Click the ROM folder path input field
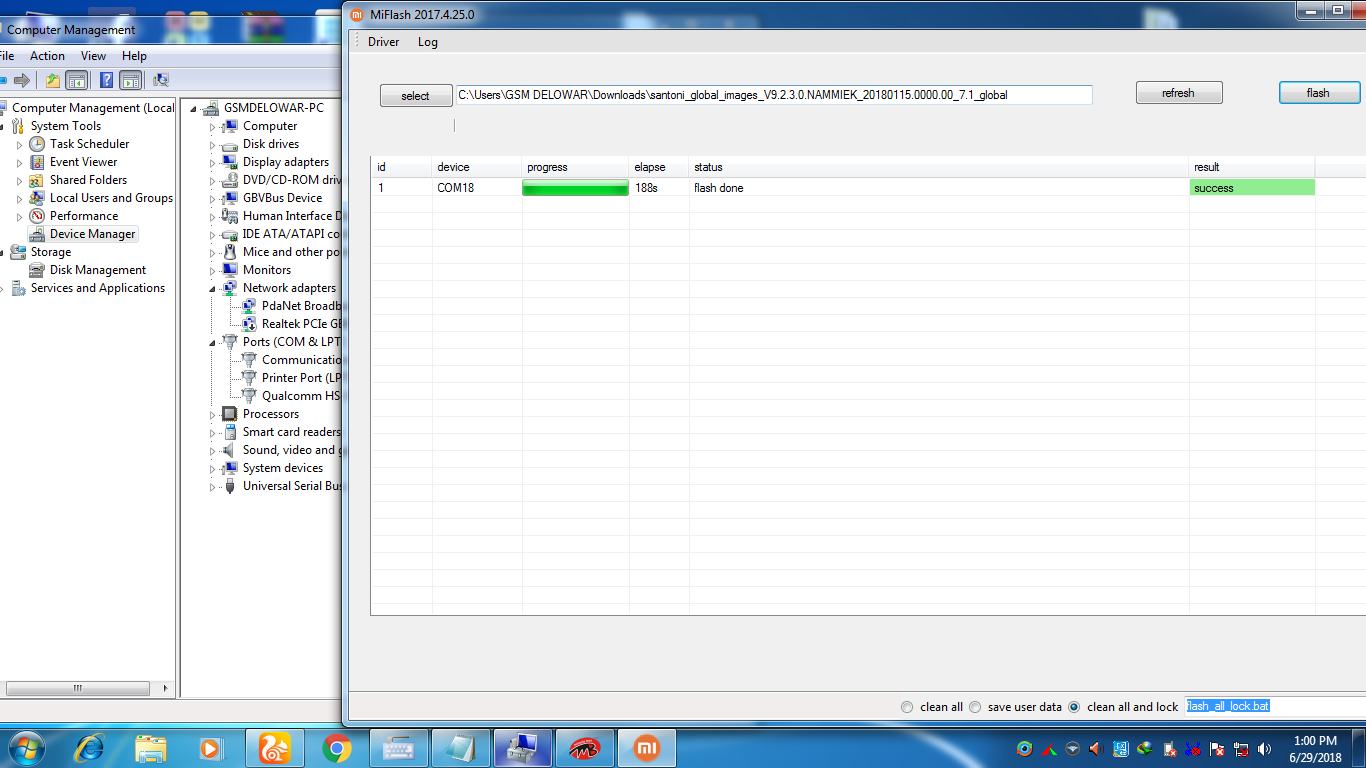 pyautogui.click(x=774, y=95)
